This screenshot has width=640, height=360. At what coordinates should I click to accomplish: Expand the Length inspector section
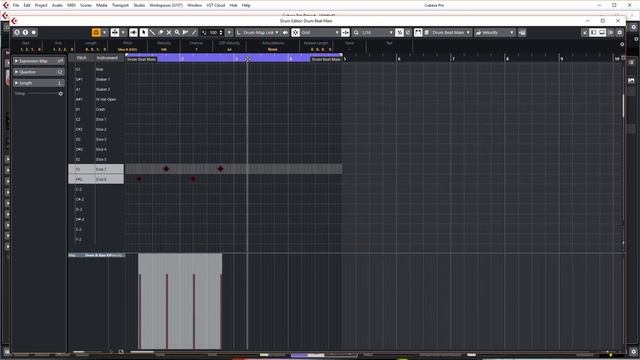39,83
